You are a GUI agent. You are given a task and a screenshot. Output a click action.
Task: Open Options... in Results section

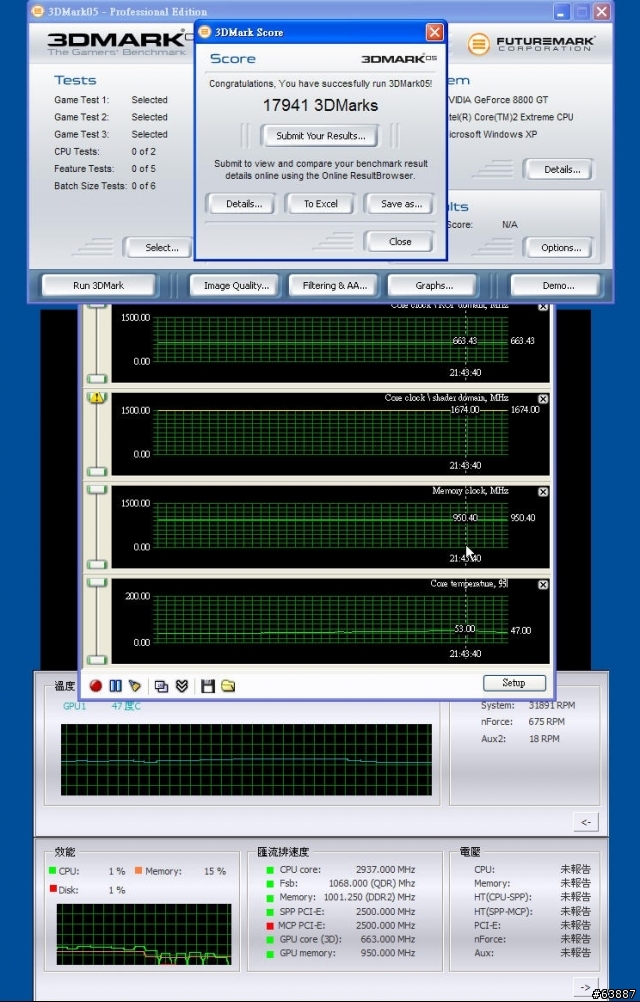coord(561,247)
